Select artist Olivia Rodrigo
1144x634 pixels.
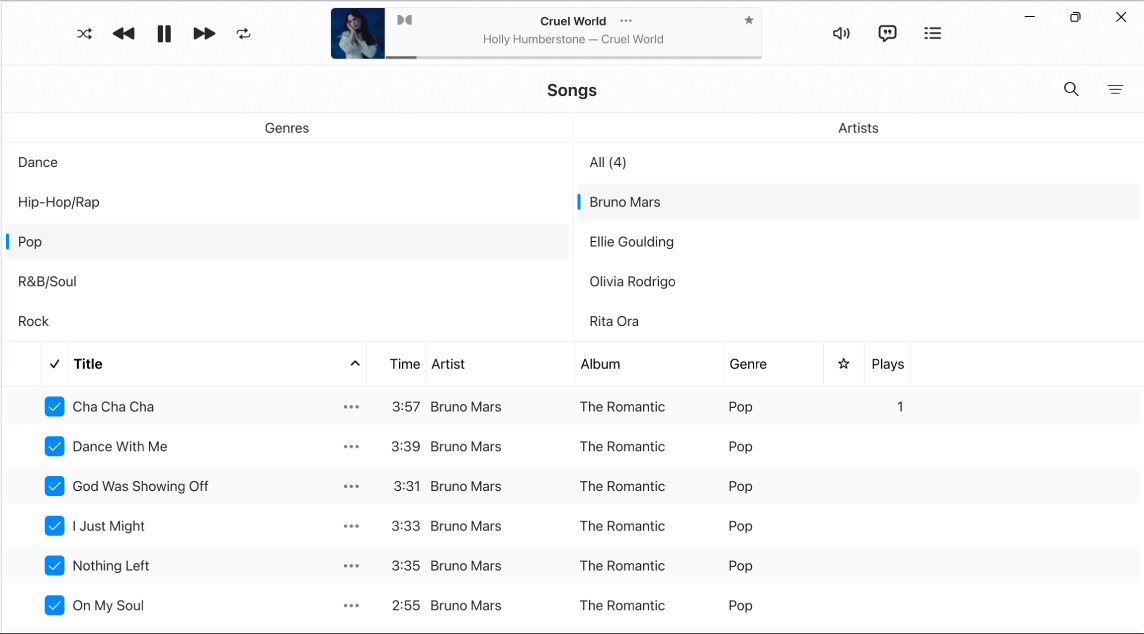(858, 282)
